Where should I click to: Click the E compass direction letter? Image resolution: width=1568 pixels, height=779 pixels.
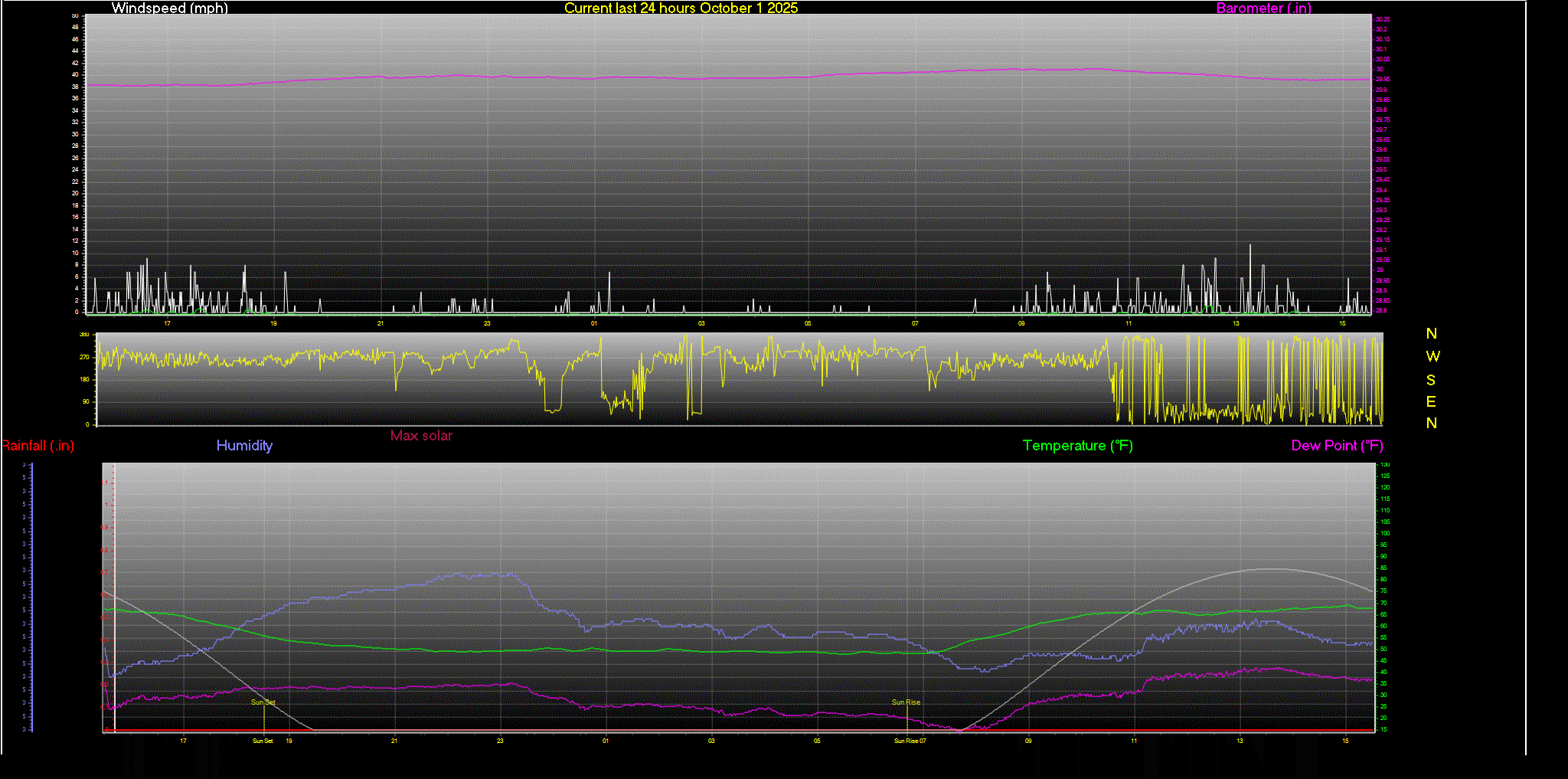tap(1431, 401)
